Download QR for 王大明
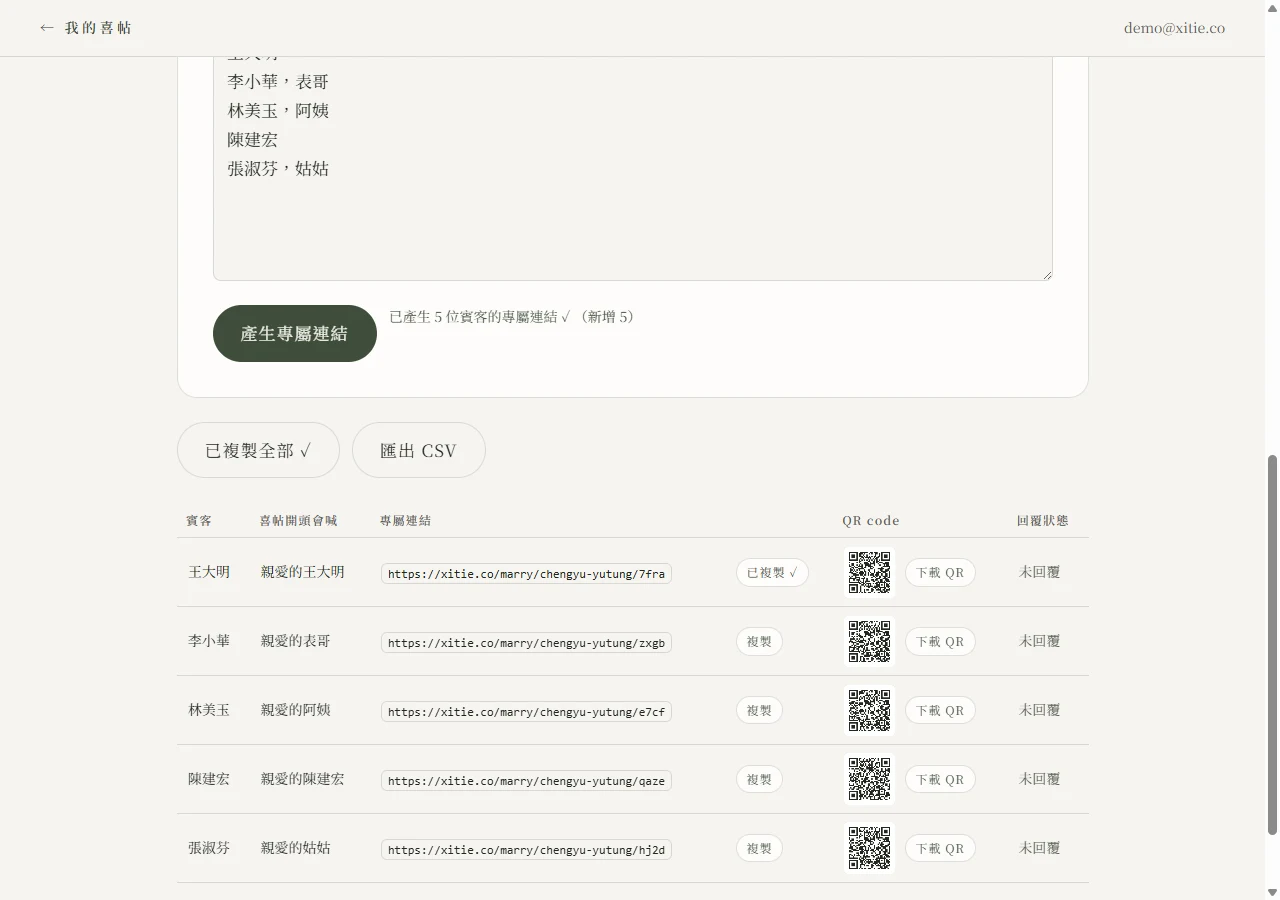This screenshot has height=900, width=1280. pyautogui.click(x=940, y=573)
